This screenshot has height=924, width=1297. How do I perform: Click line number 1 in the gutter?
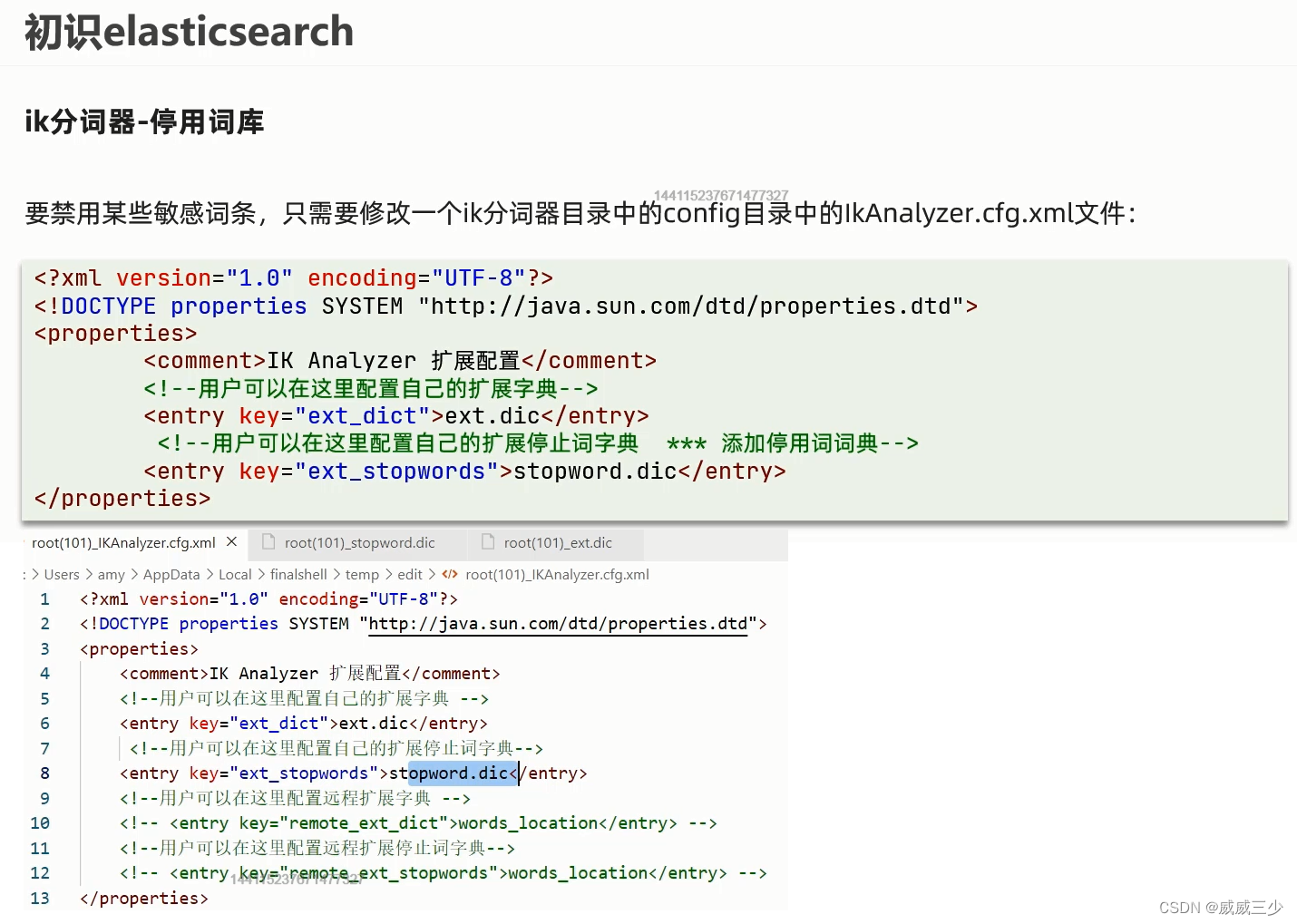pyautogui.click(x=44, y=599)
